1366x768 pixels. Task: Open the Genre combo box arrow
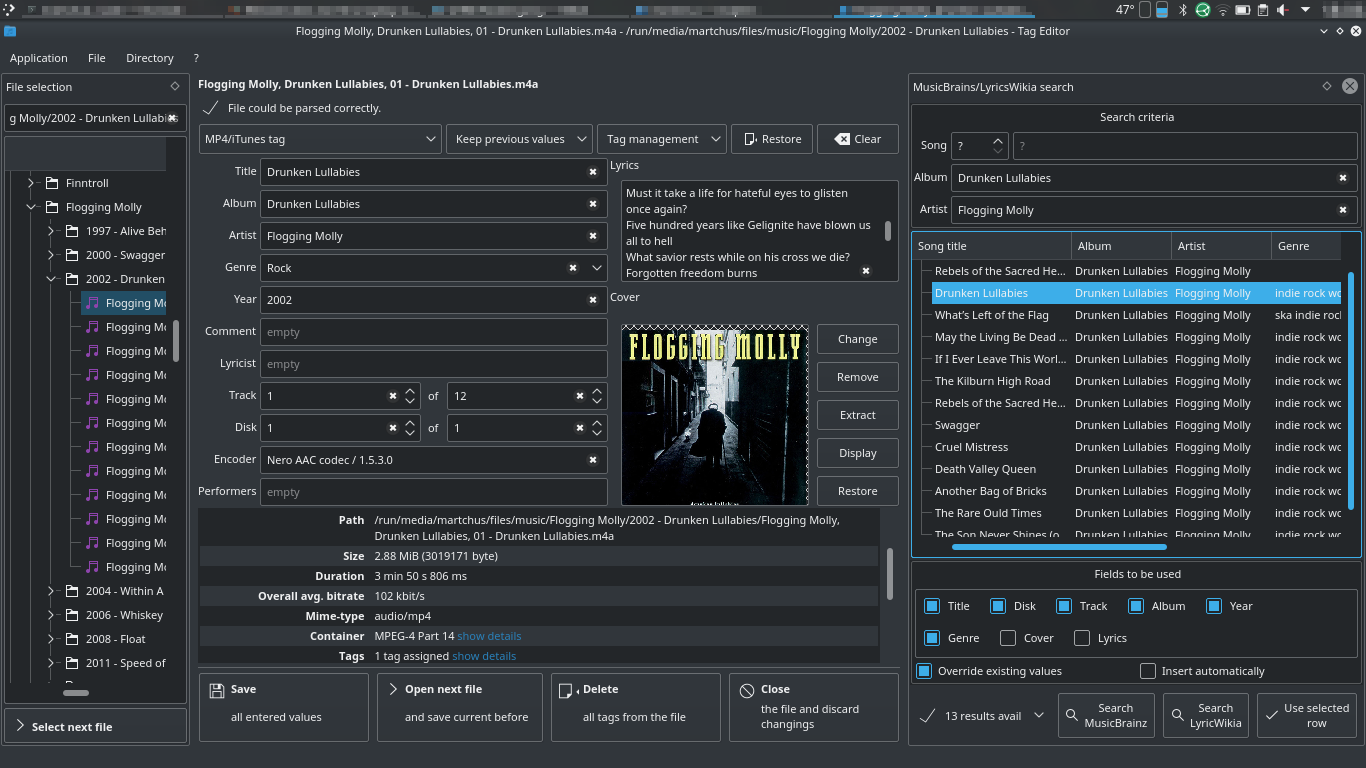point(597,268)
